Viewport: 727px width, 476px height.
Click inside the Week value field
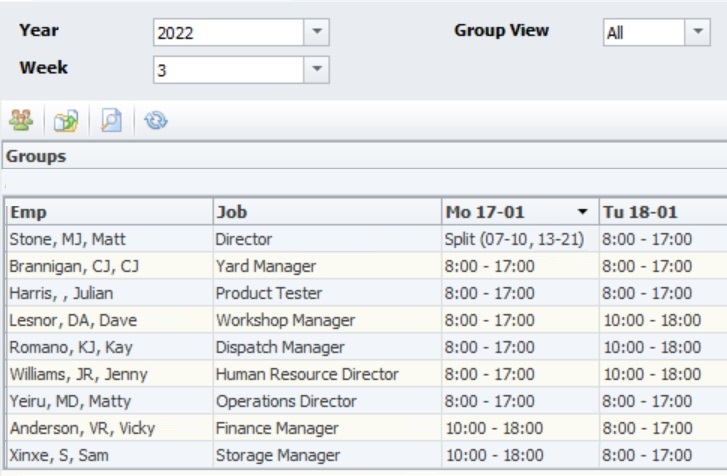point(227,69)
